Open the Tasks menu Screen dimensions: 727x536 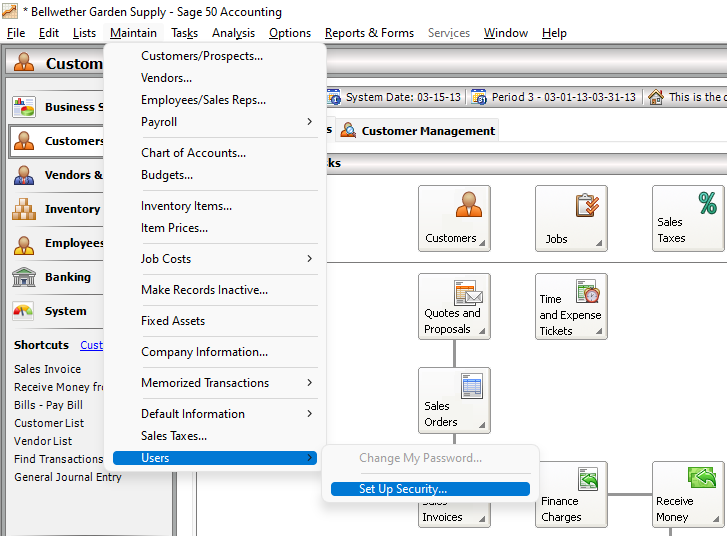pos(185,33)
